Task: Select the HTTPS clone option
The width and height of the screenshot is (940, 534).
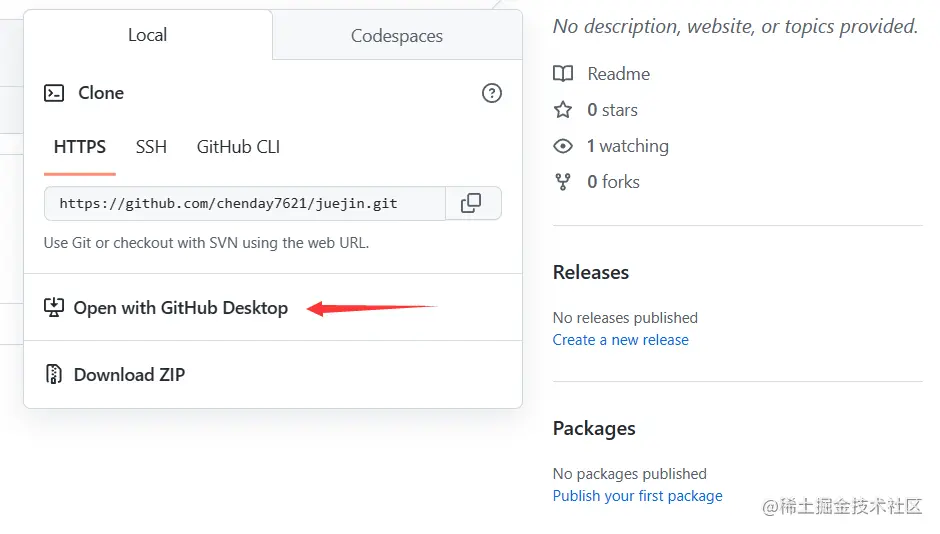Action: (80, 147)
